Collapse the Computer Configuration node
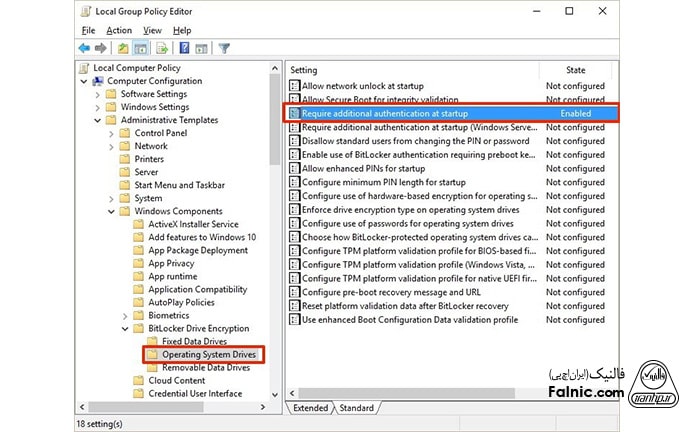694x432 pixels. pyautogui.click(x=85, y=81)
